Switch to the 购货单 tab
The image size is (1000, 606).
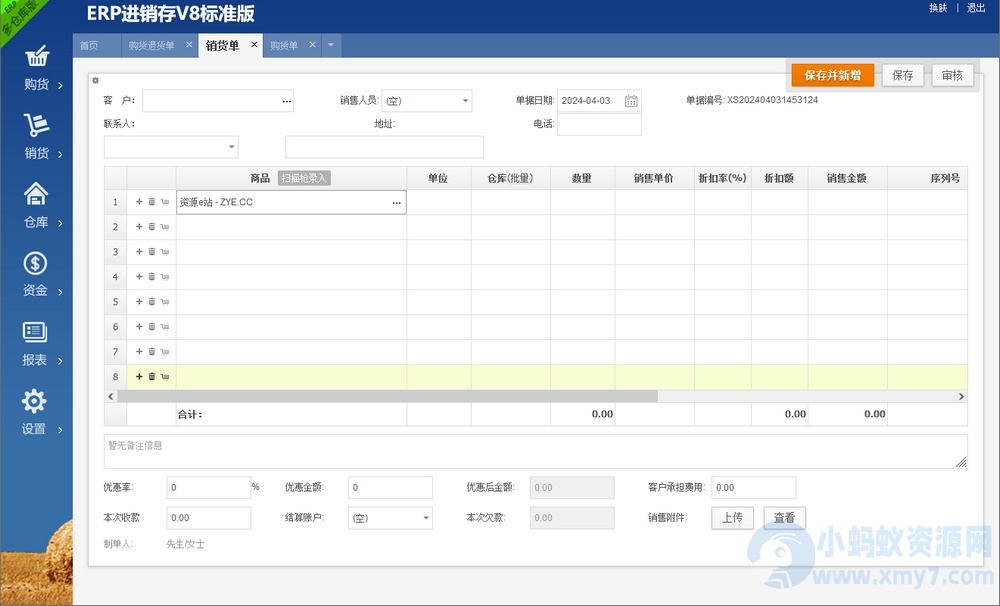(284, 45)
